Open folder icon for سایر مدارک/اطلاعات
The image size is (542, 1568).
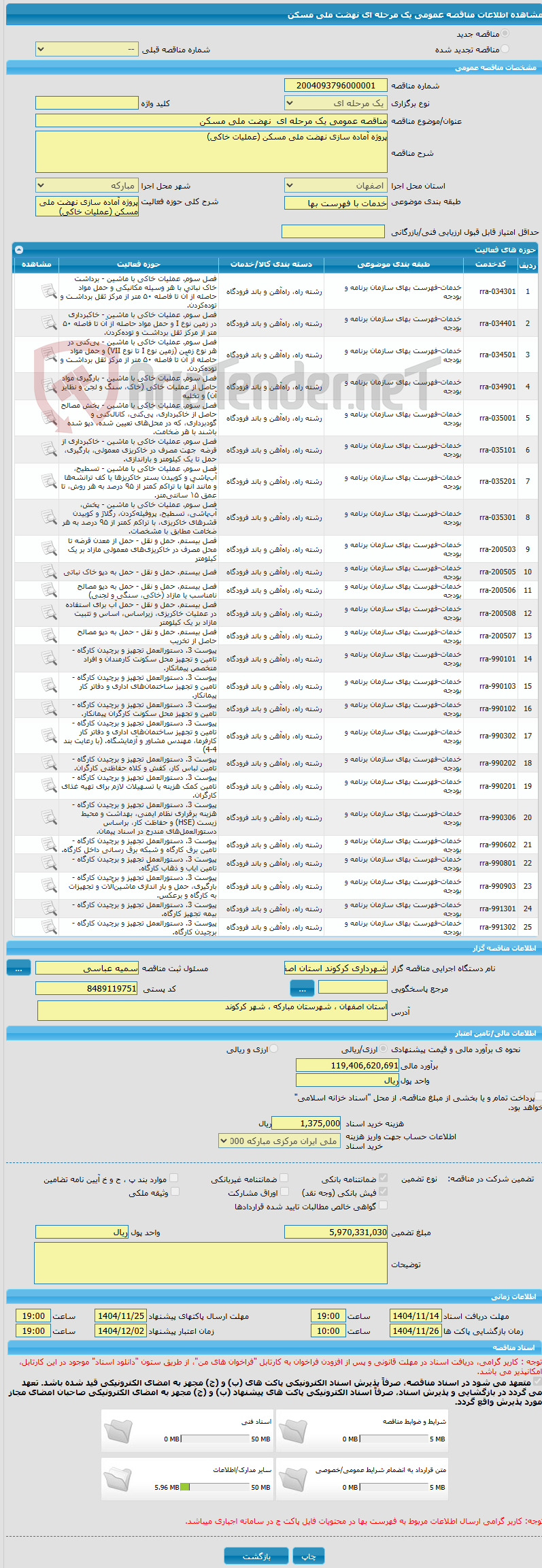tap(118, 1478)
